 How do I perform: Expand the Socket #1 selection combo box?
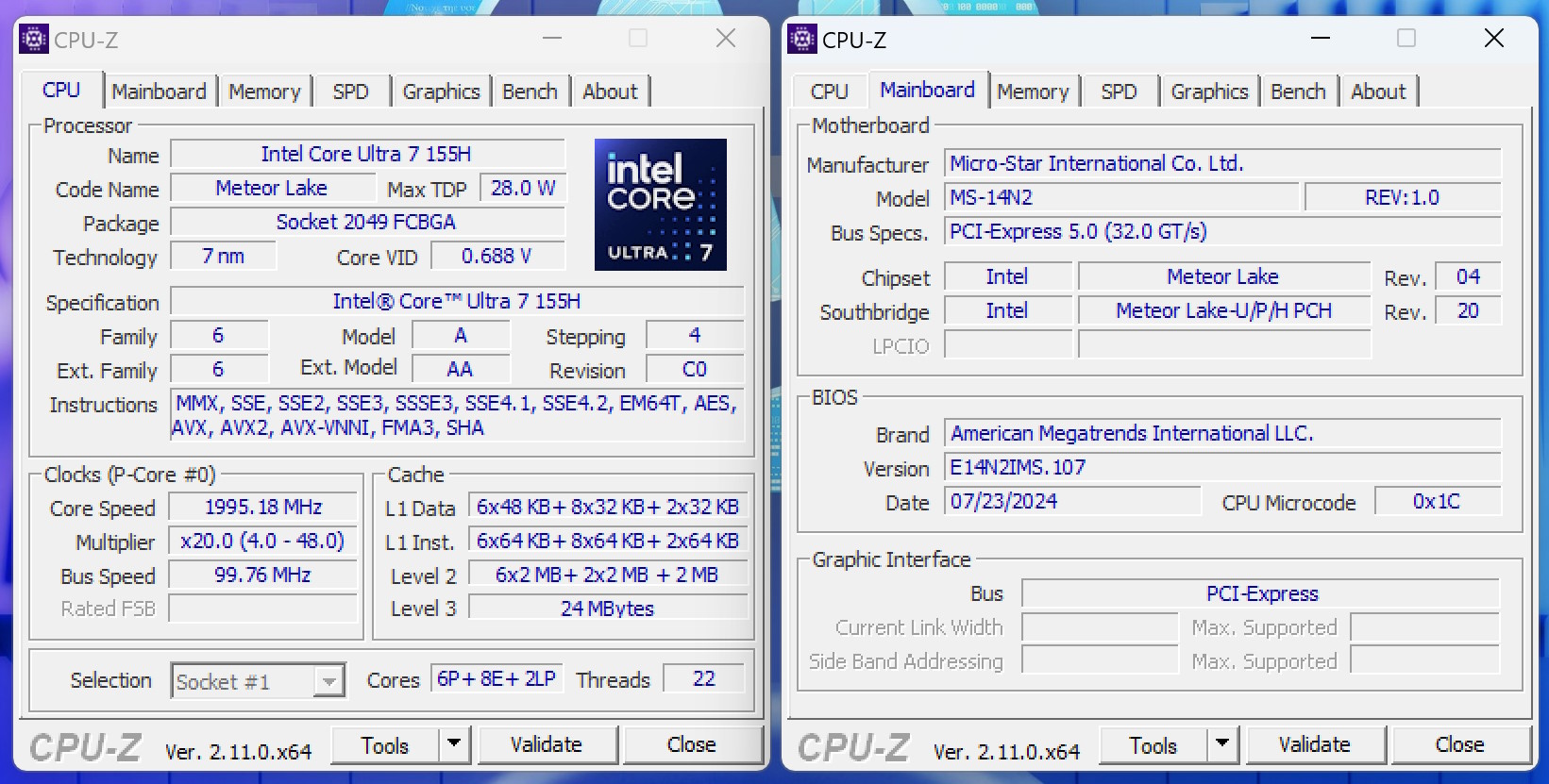[x=328, y=681]
